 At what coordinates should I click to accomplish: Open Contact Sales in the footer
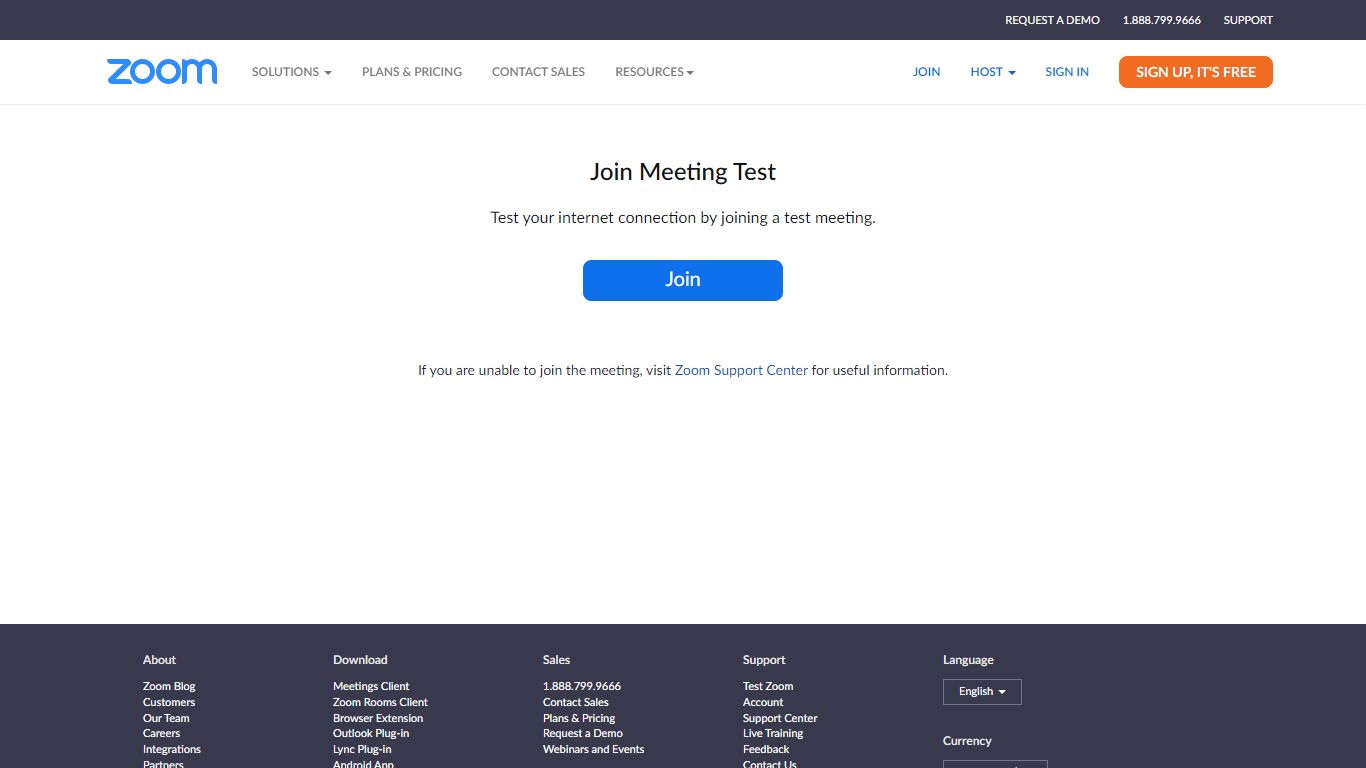576,702
